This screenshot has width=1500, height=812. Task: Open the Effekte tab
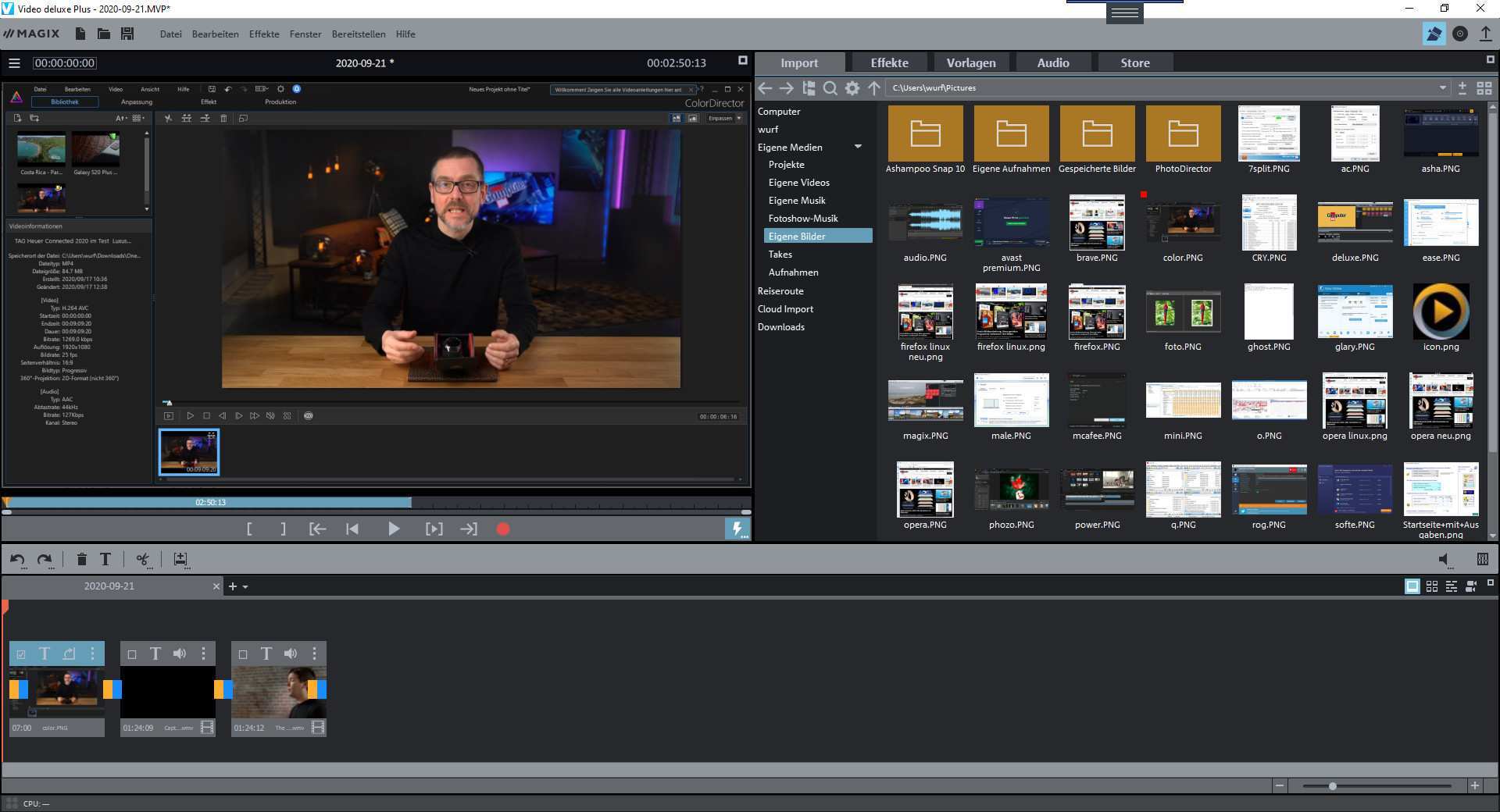(x=889, y=62)
